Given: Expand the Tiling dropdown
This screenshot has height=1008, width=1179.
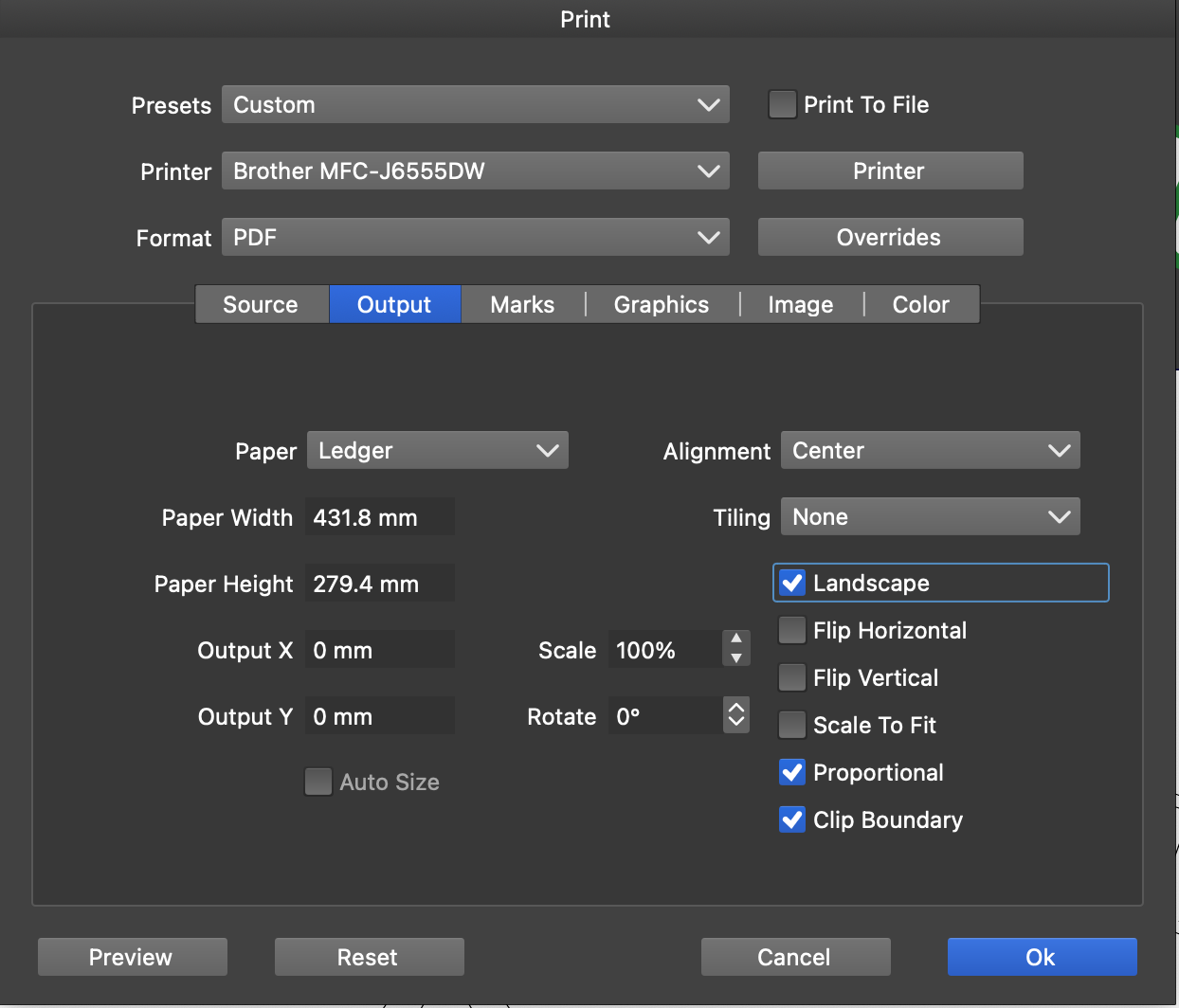Looking at the screenshot, I should 930,517.
